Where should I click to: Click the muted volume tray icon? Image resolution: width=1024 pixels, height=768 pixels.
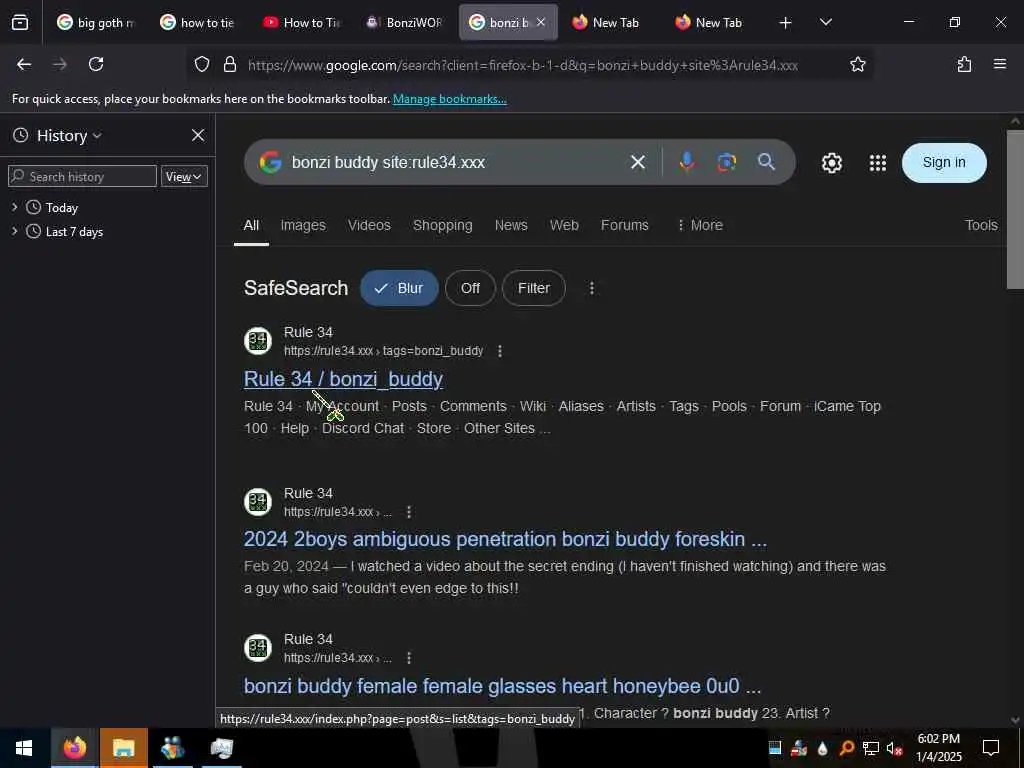(894, 748)
